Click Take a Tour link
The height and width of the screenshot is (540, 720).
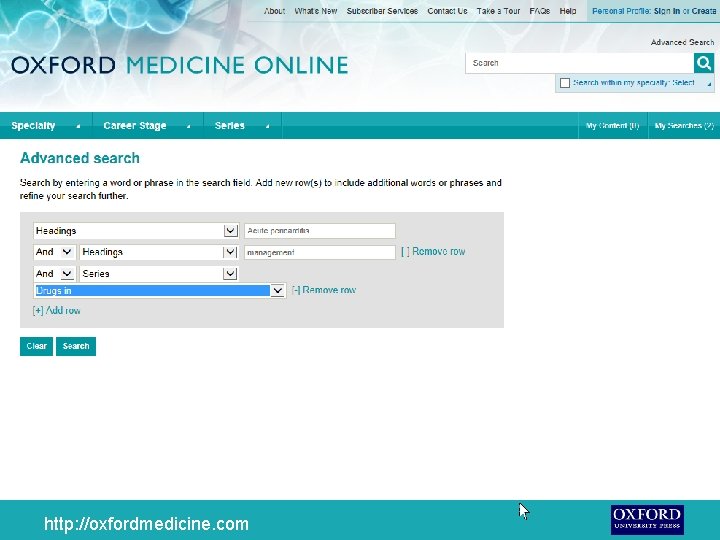498,11
